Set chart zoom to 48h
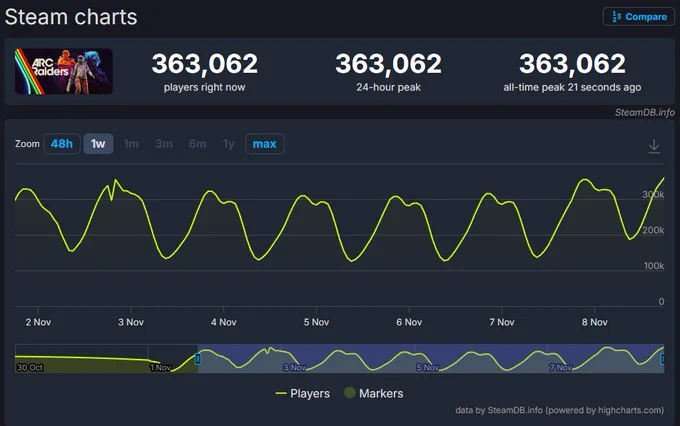This screenshot has width=680, height=426. 61,144
